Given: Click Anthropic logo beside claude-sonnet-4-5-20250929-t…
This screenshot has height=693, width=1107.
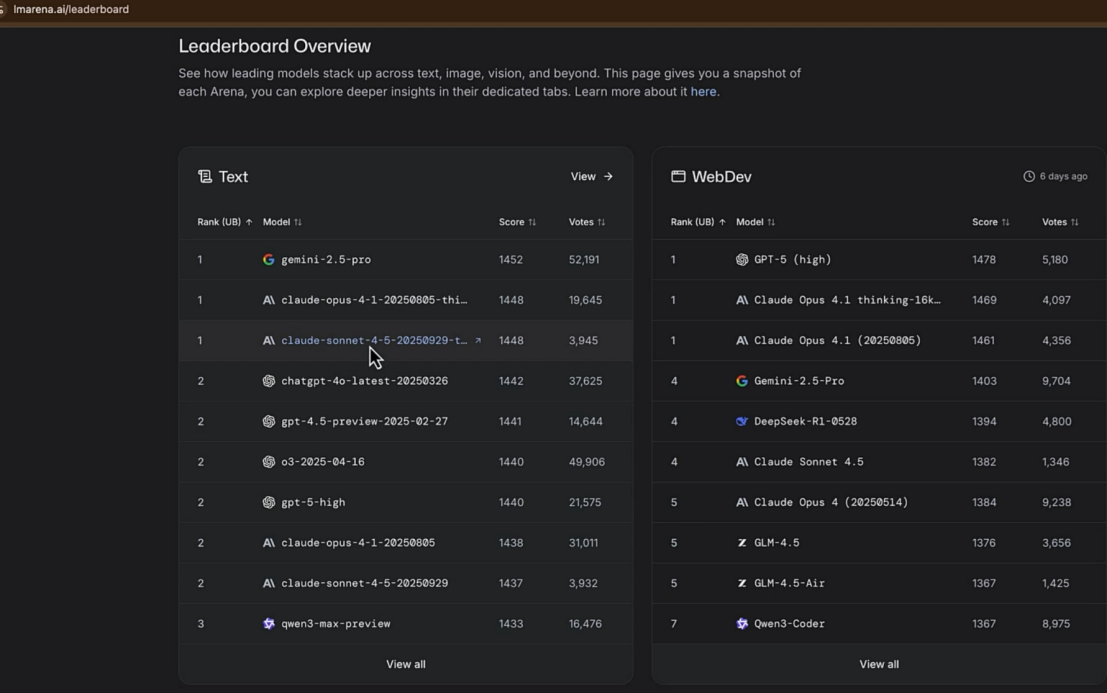Looking at the screenshot, I should [268, 340].
